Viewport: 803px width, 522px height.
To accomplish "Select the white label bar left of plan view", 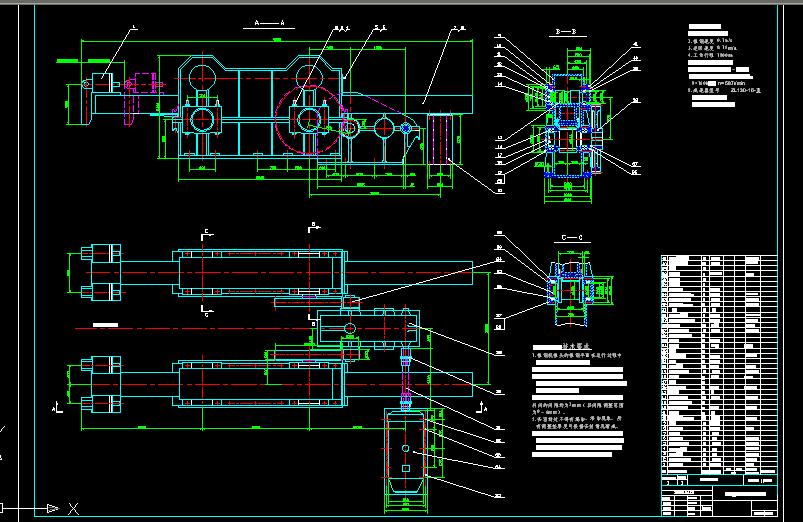I will coord(104,324).
